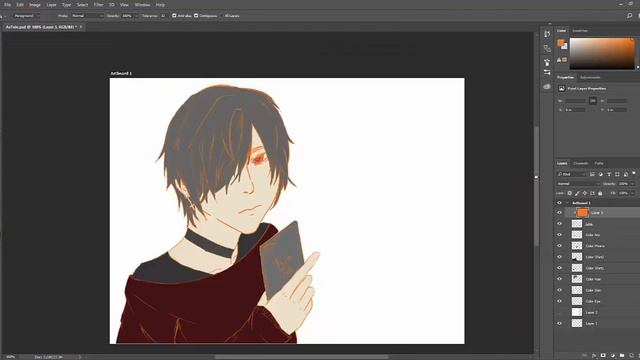This screenshot has width=640, height=360.
Task: Toggle the layer filtering switch on
Action: point(633,173)
